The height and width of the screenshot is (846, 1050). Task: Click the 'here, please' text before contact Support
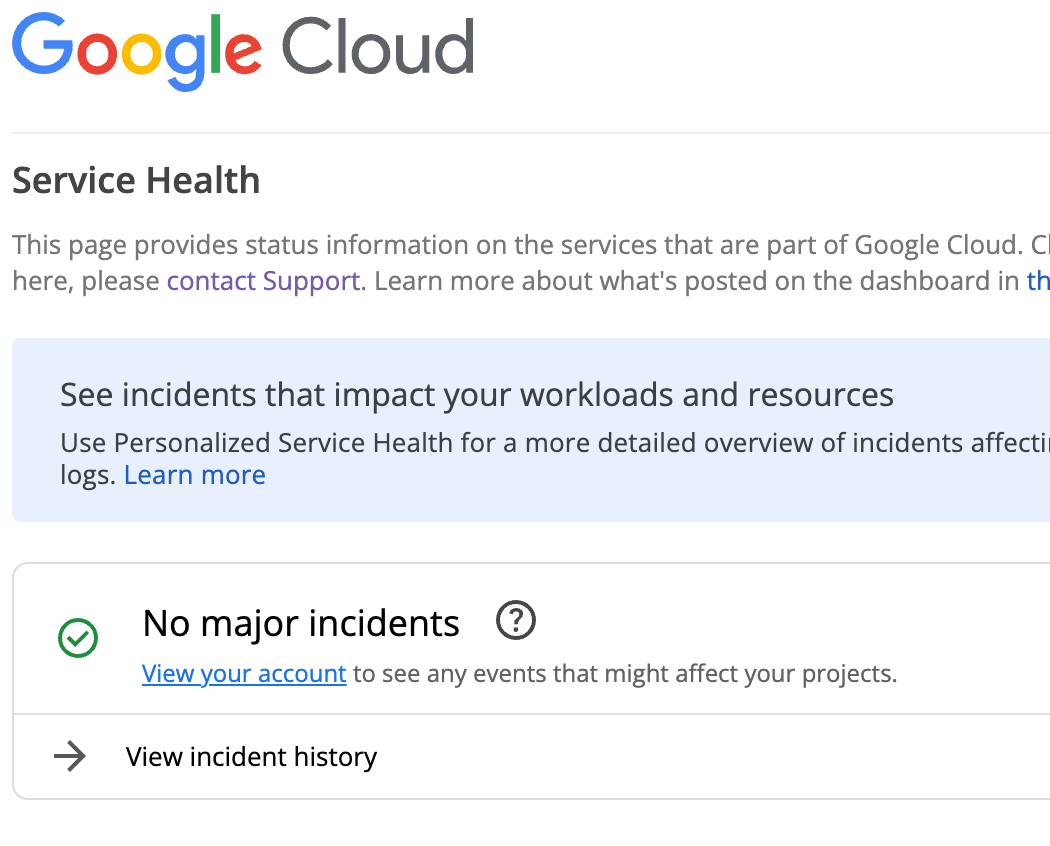point(86,281)
